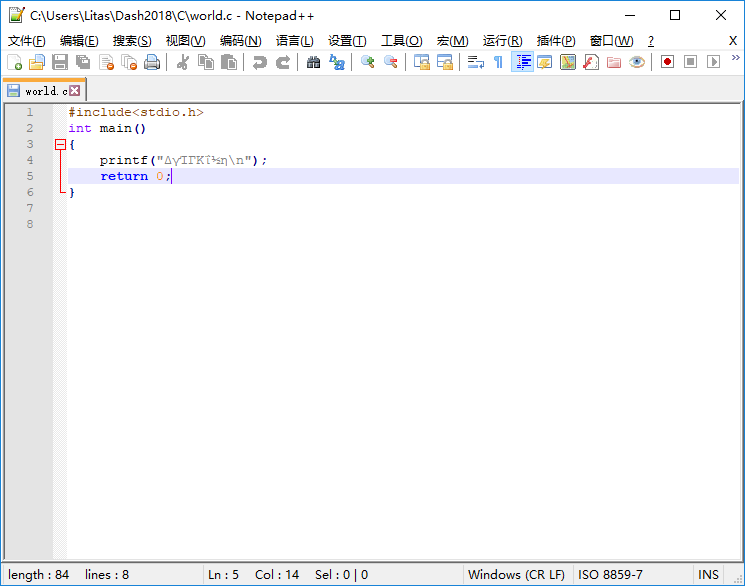Image resolution: width=745 pixels, height=586 pixels.
Task: Open the 插件(P) menu
Action: click(556, 41)
